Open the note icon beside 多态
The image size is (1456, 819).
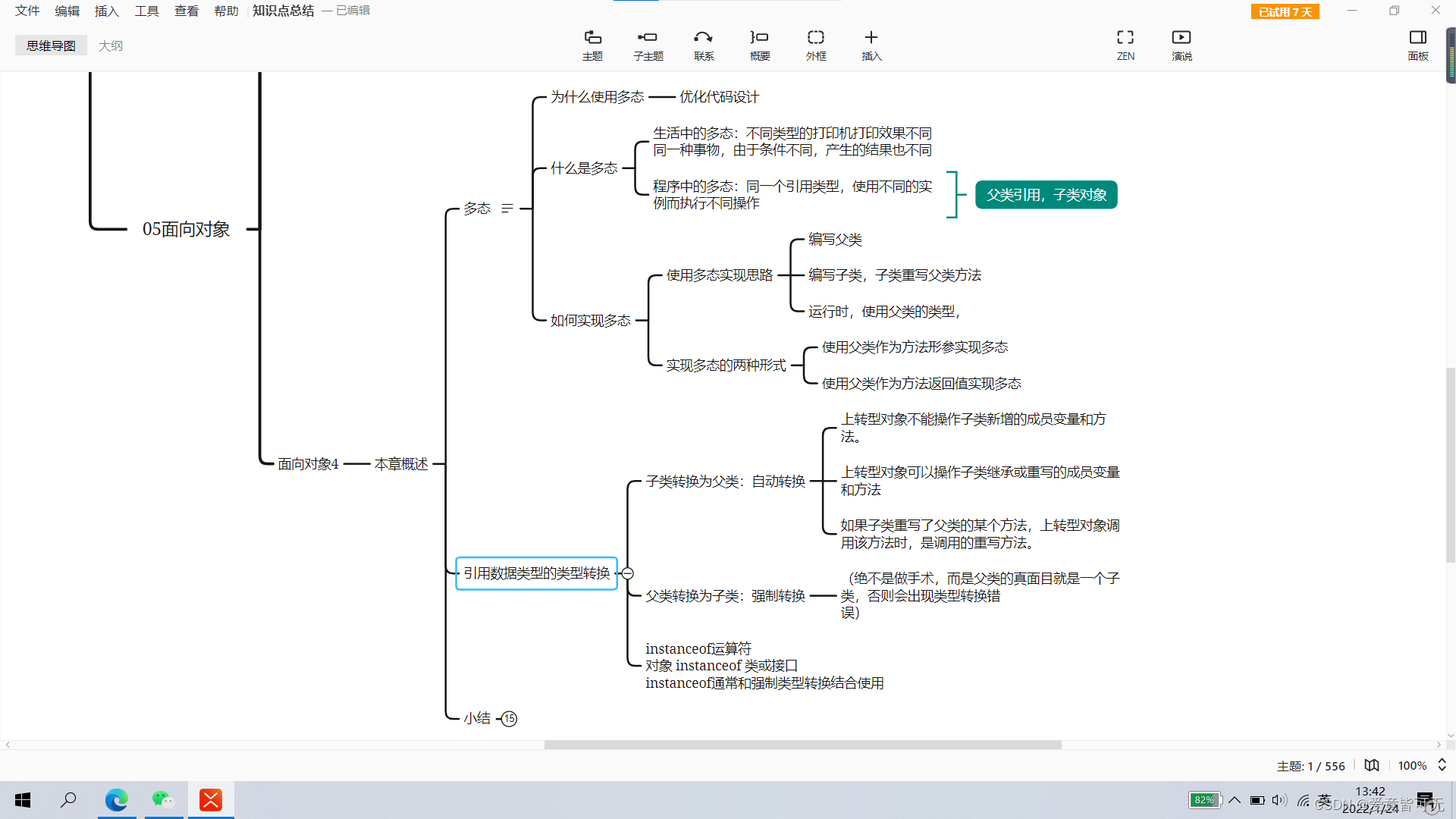[x=507, y=208]
